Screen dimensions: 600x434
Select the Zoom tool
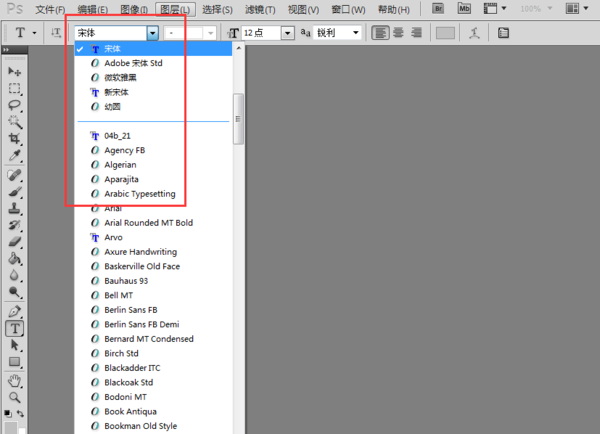pyautogui.click(x=15, y=397)
